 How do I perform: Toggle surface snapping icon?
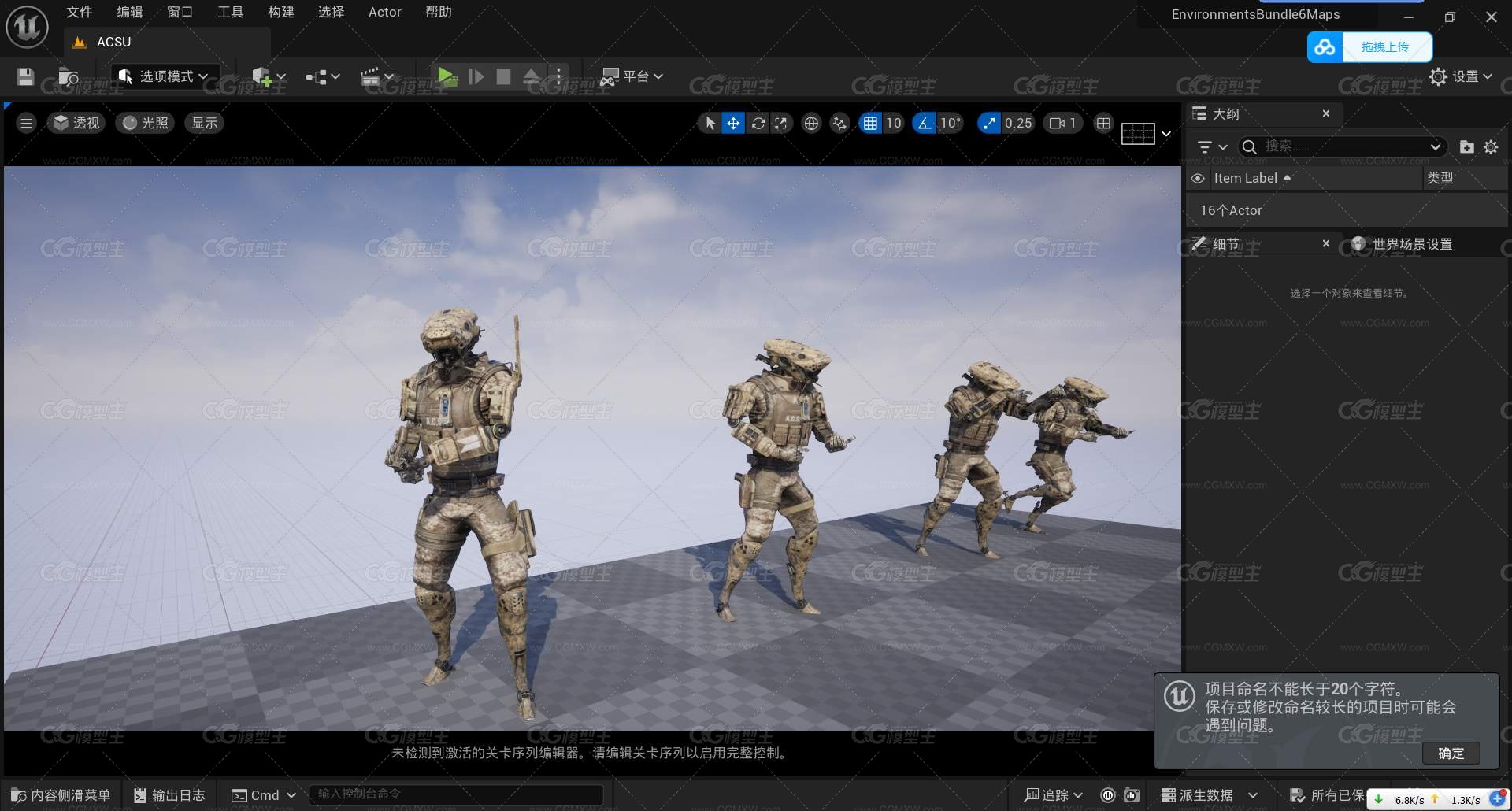coord(840,123)
